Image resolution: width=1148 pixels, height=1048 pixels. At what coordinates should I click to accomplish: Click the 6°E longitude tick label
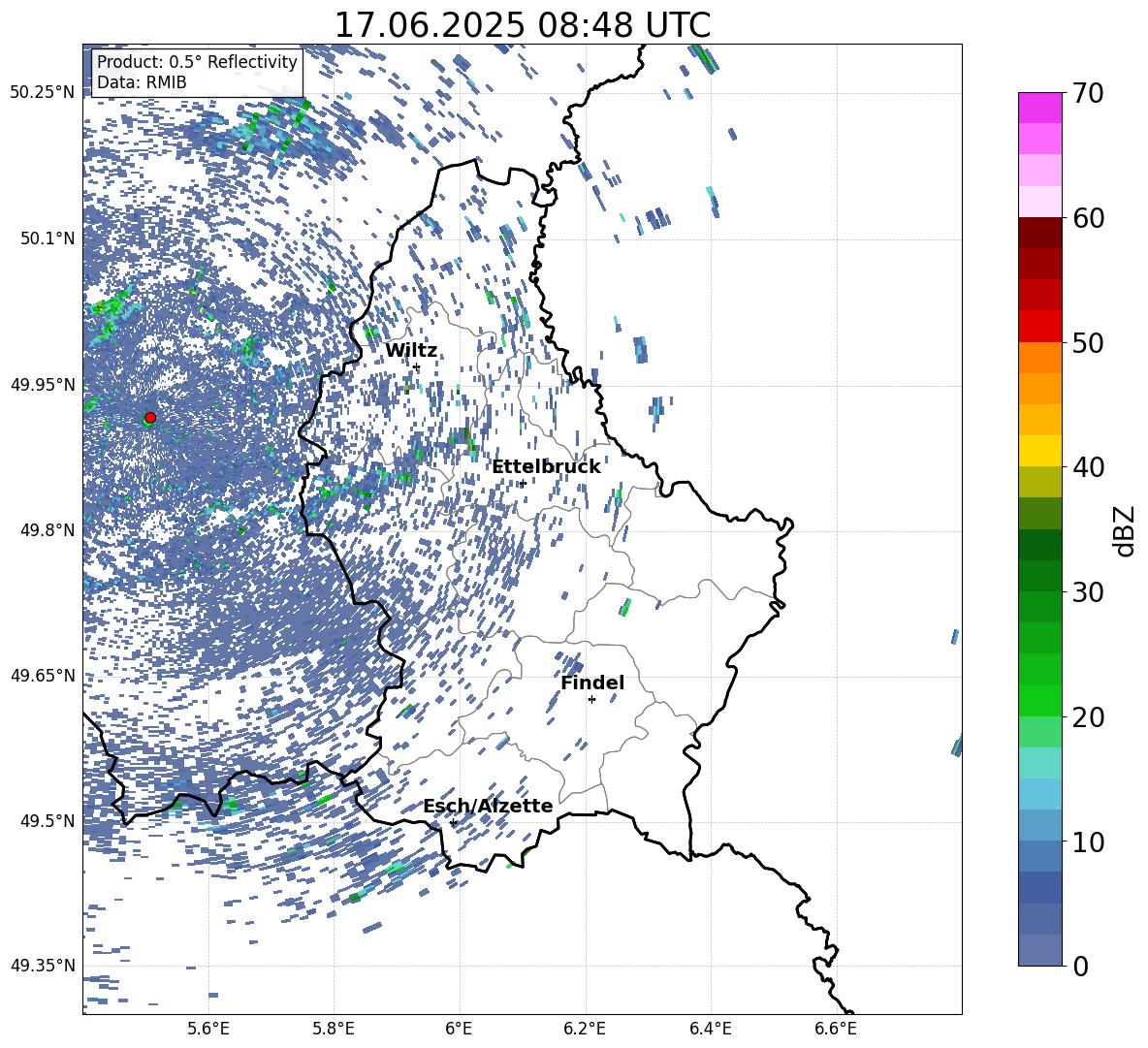coord(459,1029)
